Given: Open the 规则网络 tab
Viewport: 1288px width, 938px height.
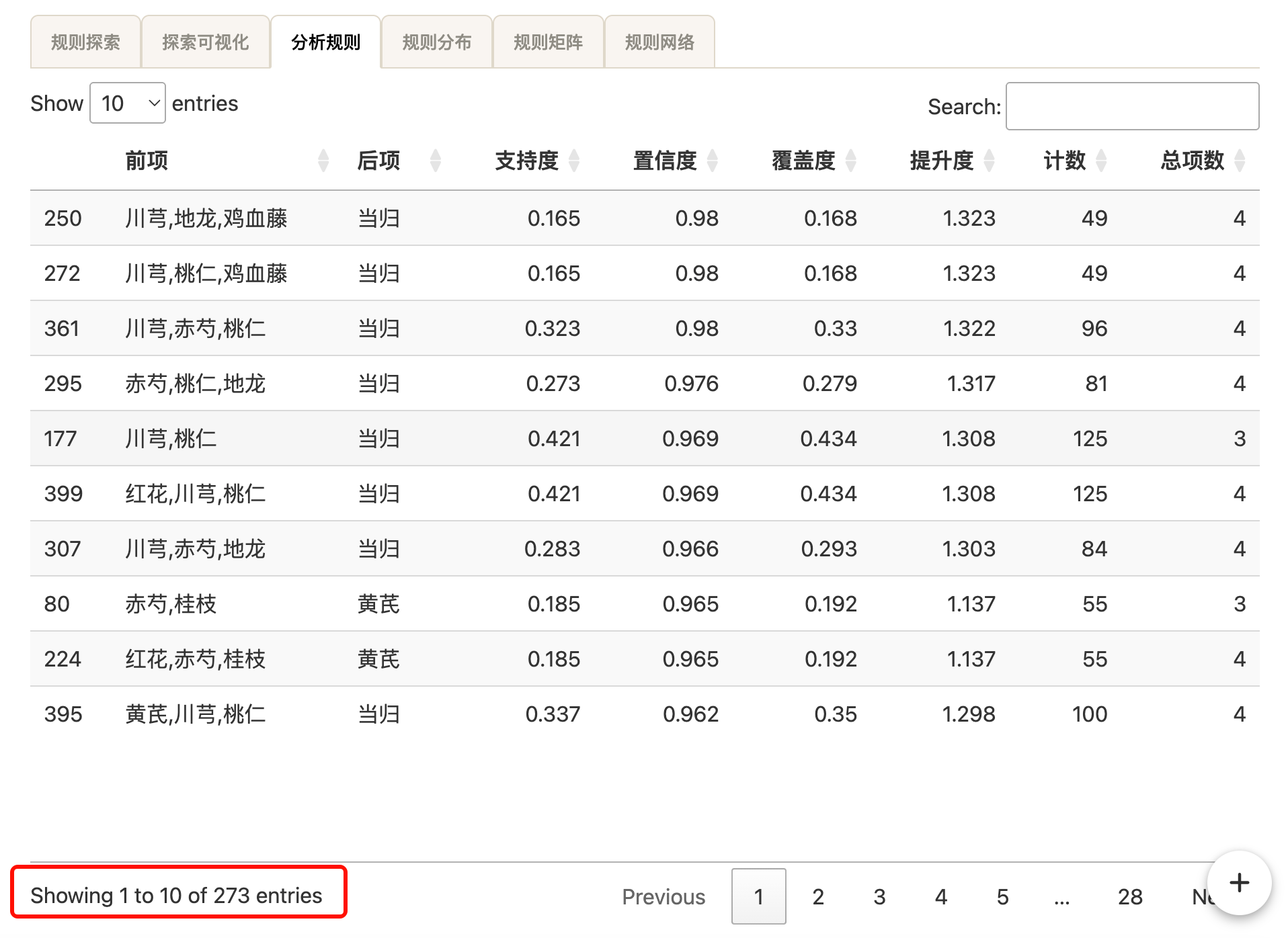Looking at the screenshot, I should click(x=659, y=42).
